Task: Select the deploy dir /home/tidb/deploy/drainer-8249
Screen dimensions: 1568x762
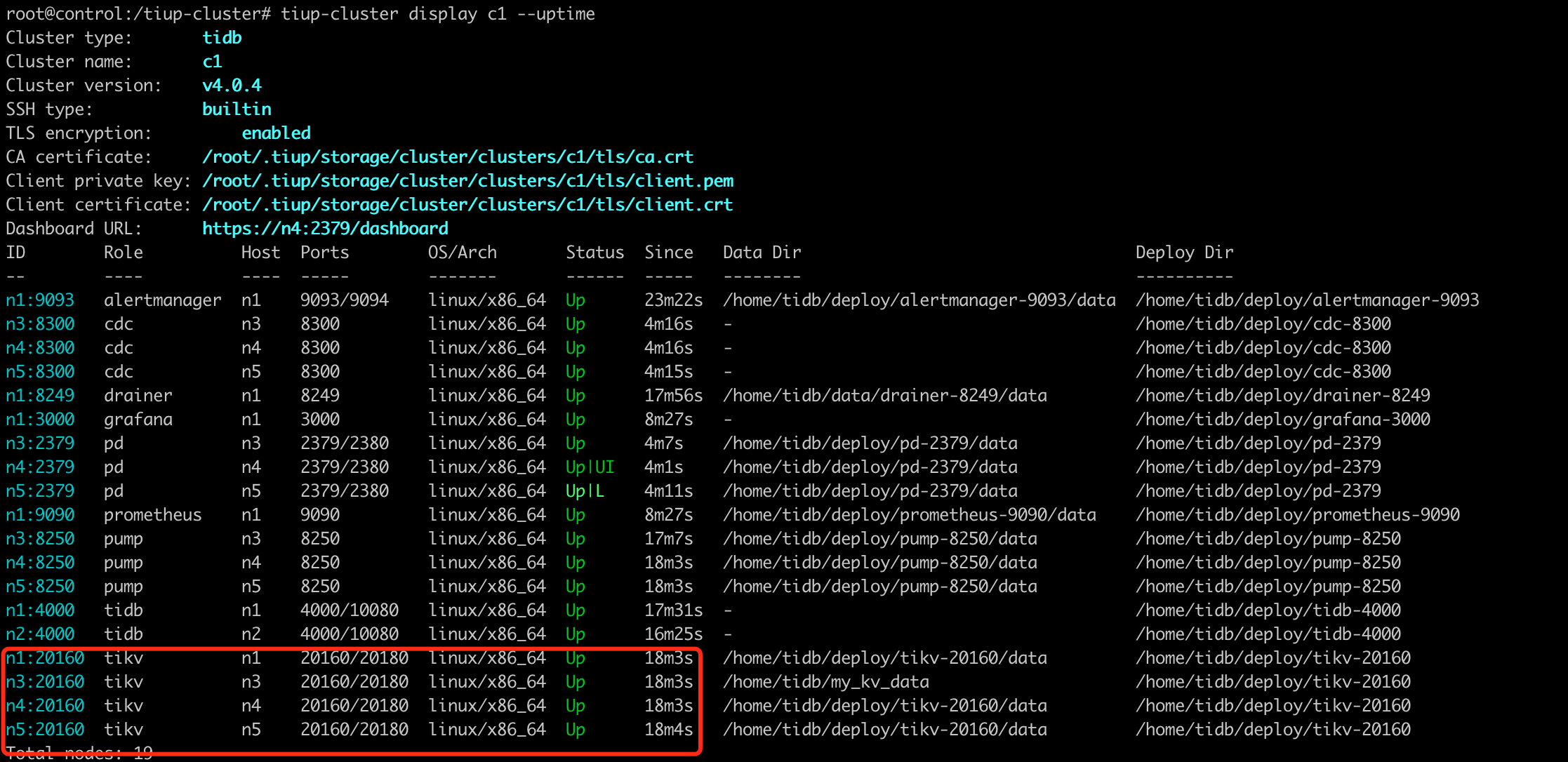Action: [x=1283, y=396]
